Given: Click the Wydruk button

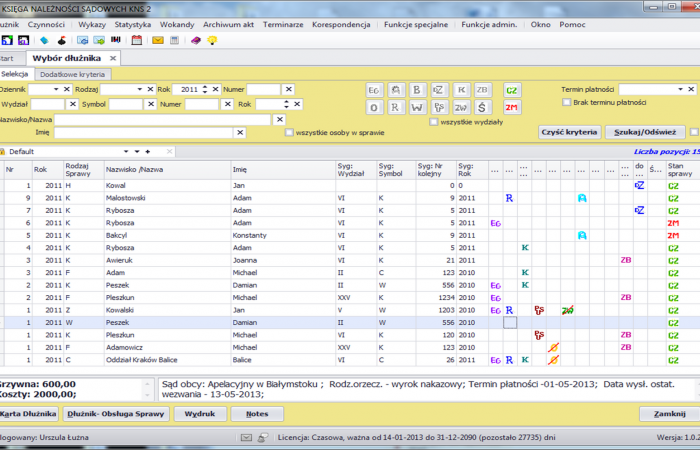Looking at the screenshot, I should 200,414.
